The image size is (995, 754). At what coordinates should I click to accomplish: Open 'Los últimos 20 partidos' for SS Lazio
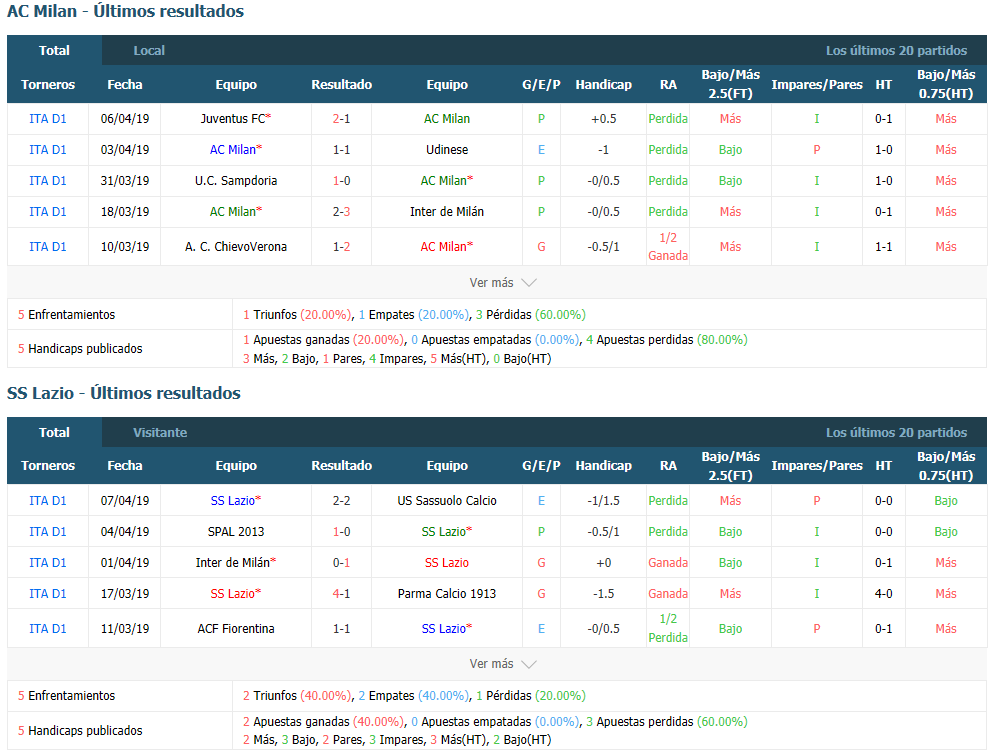coord(896,433)
